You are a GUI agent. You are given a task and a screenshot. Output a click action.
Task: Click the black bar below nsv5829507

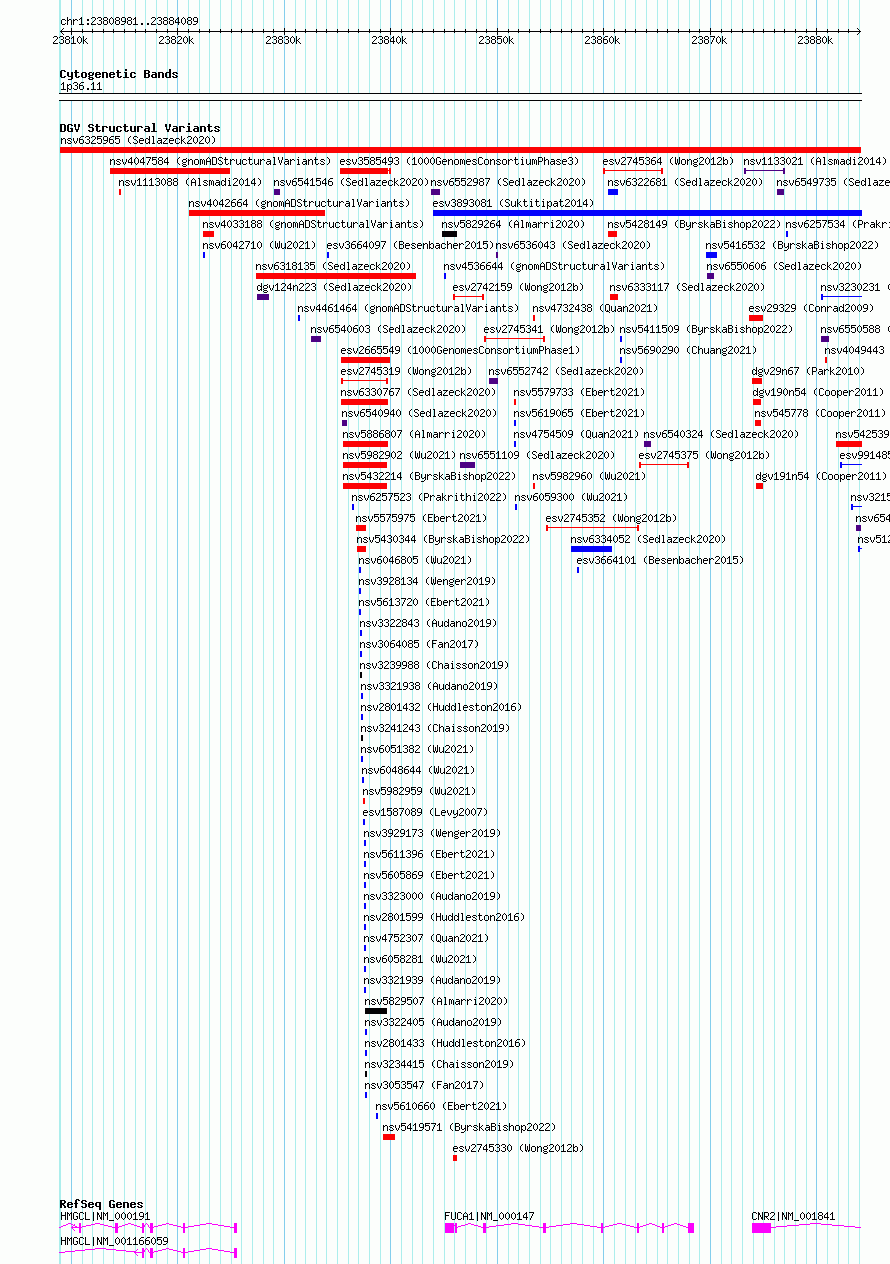point(375,1011)
